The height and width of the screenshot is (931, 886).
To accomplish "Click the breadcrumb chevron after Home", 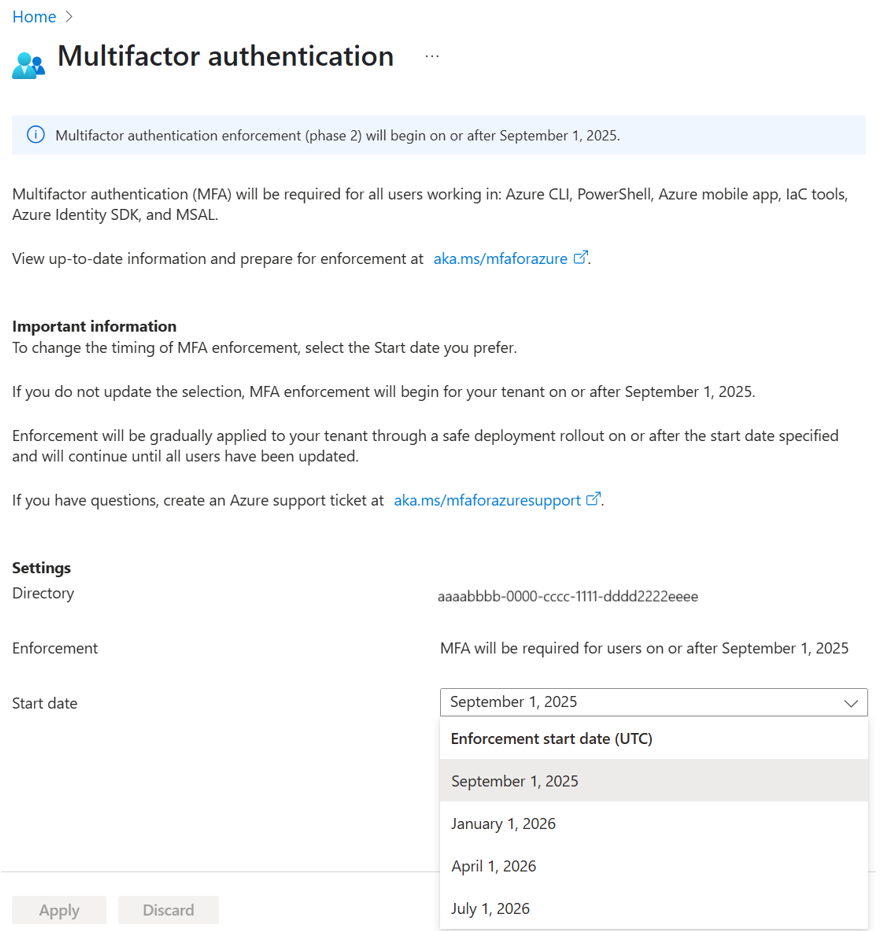I will (67, 16).
